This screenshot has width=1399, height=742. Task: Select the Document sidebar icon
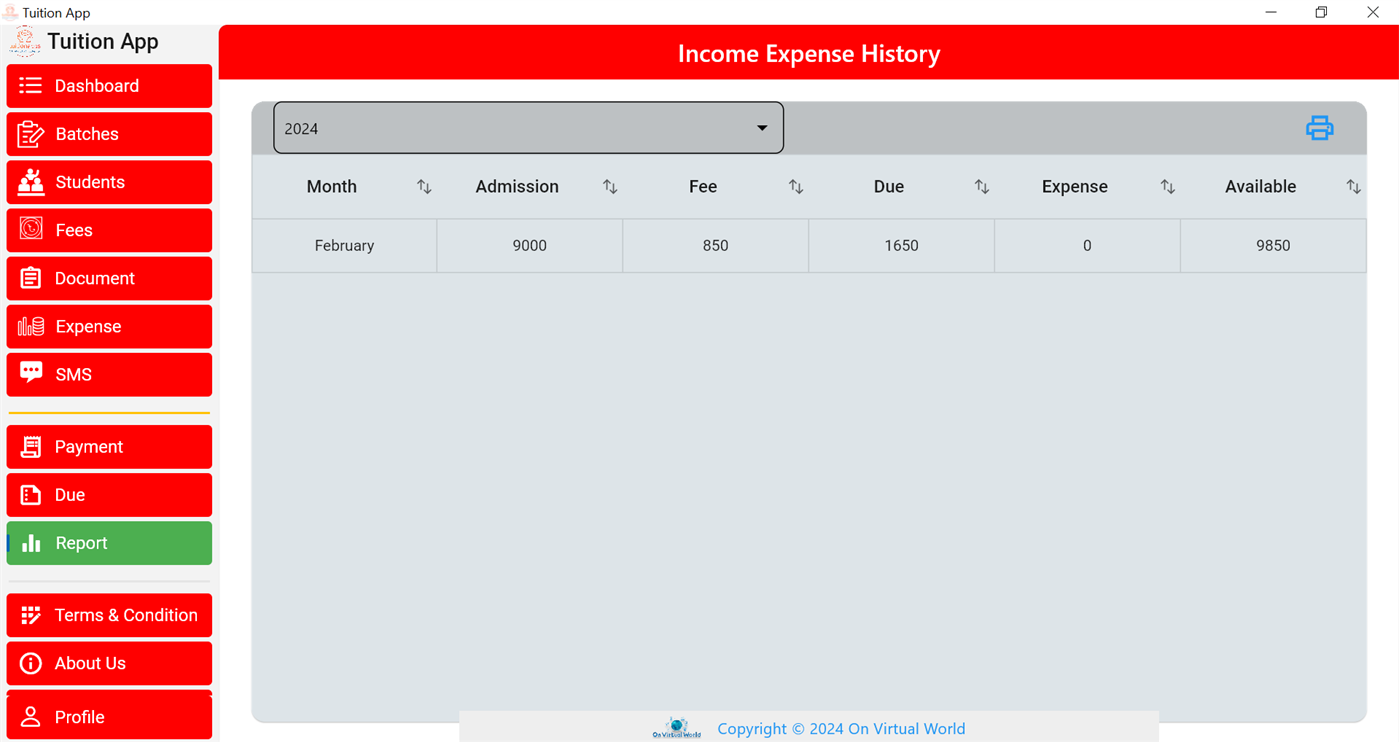[x=31, y=278]
